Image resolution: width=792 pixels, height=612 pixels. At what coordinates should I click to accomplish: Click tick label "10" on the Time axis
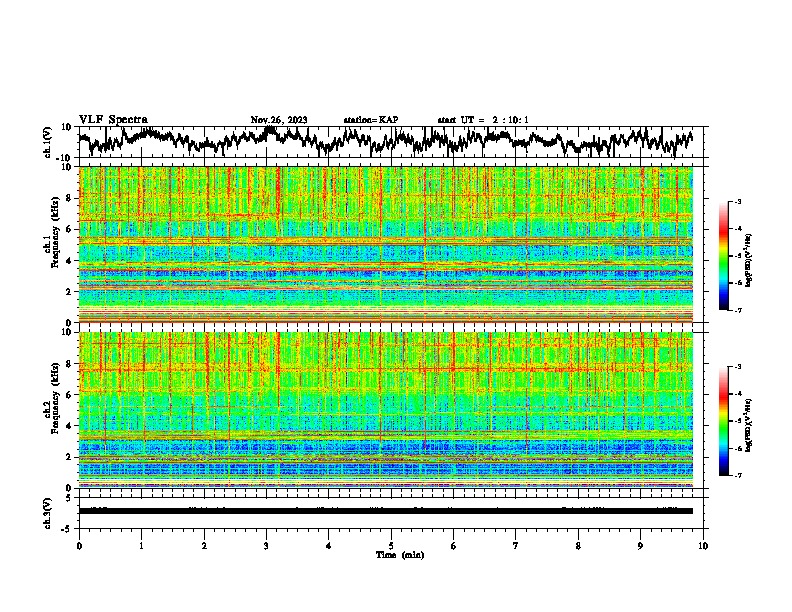pyautogui.click(x=703, y=546)
